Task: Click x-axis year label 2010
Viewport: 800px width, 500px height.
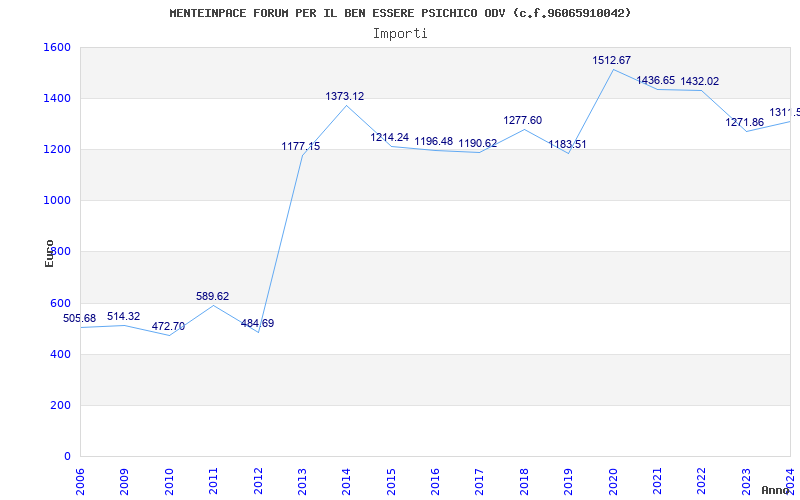Action: coord(169,481)
